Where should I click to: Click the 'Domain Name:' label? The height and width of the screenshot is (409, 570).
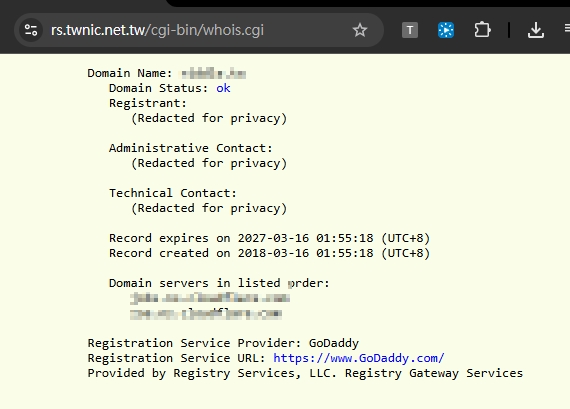pos(130,73)
